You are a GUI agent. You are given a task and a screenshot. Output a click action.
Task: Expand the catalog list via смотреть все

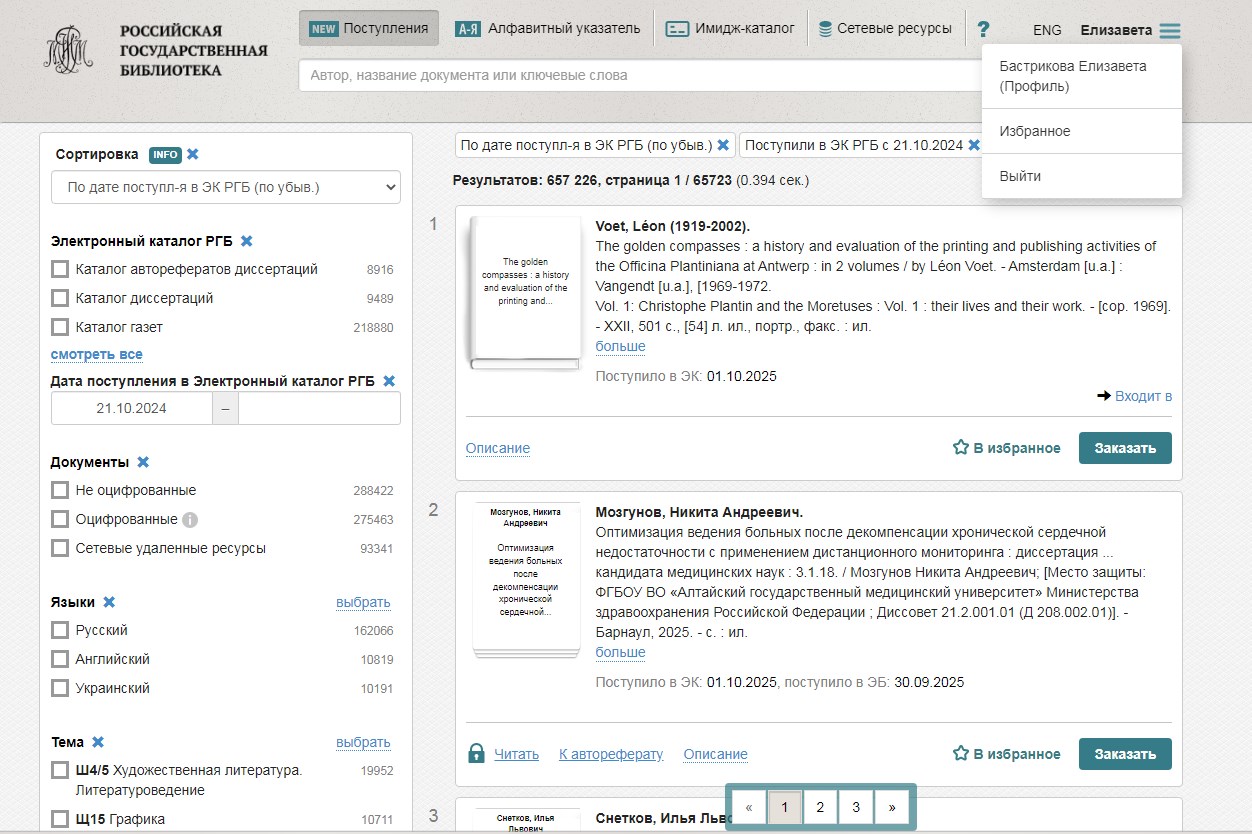coord(97,354)
